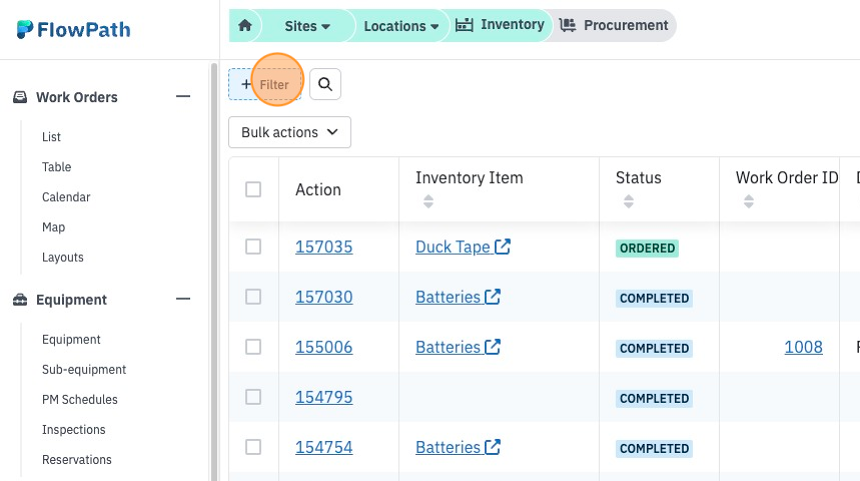Screen dimensions: 860x481
Task: Open external link icon for Batteries in row 154754
Action: [493, 447]
